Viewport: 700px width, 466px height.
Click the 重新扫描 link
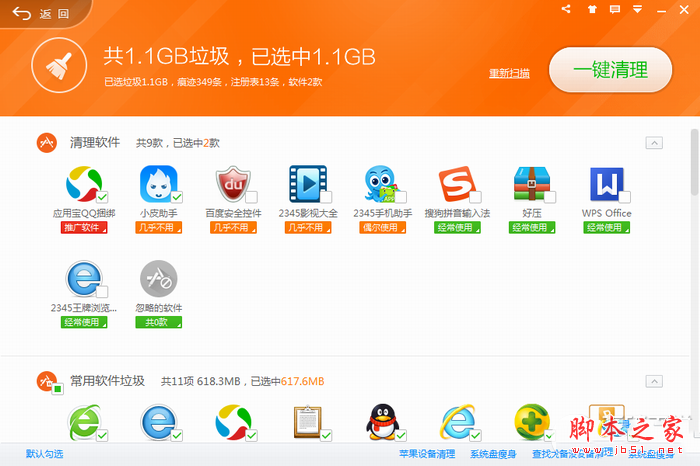click(509, 73)
